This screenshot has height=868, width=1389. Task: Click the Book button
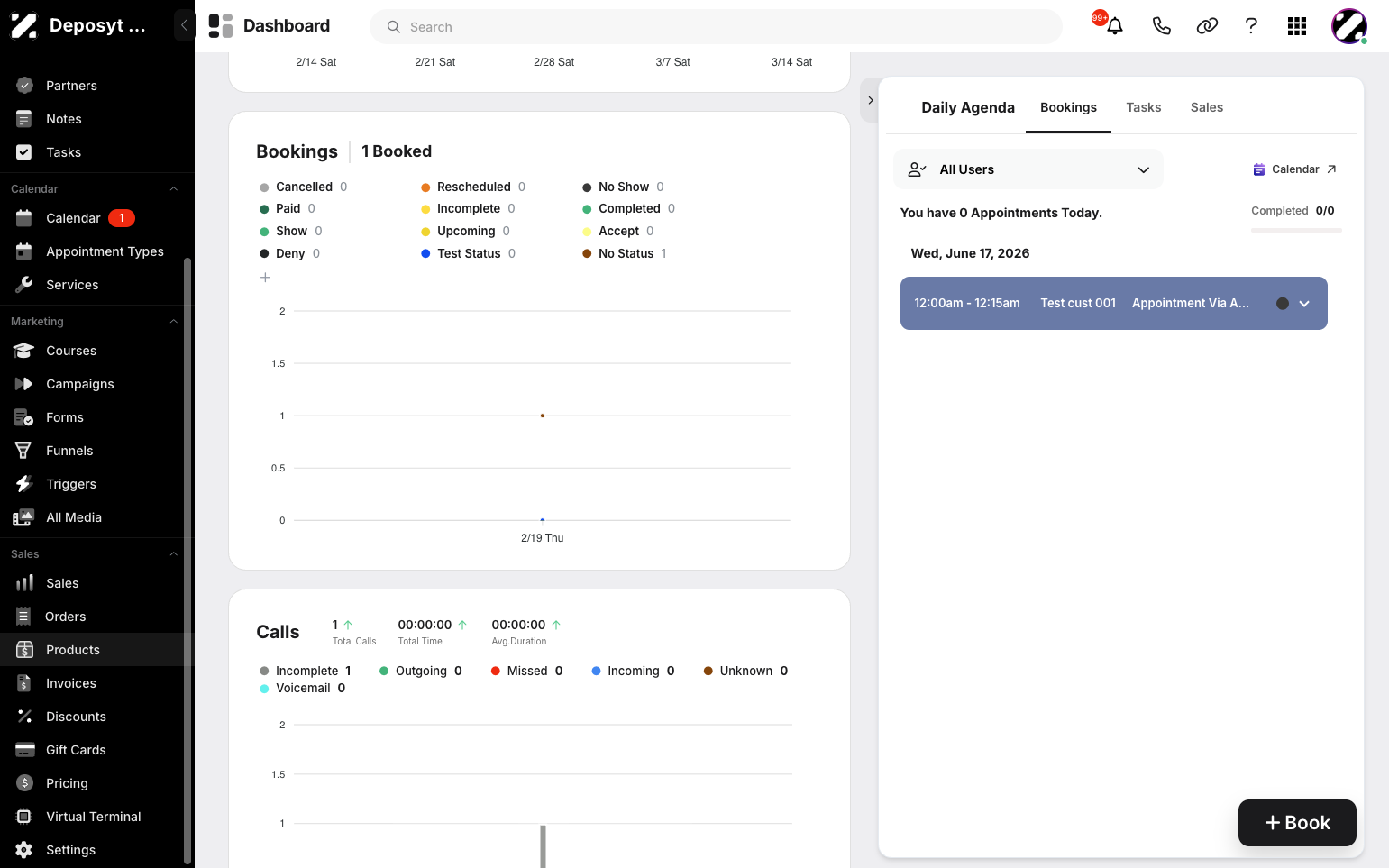1297,823
